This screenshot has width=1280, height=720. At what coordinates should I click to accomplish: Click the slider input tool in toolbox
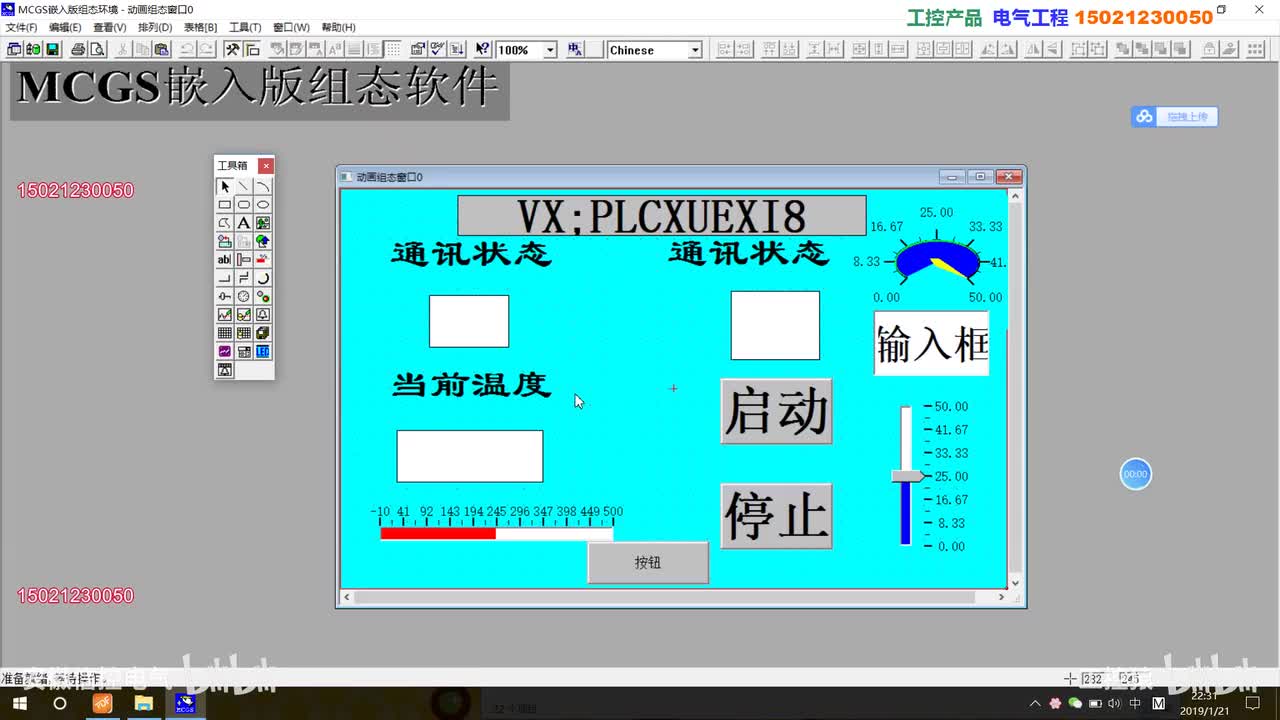pyautogui.click(x=225, y=296)
